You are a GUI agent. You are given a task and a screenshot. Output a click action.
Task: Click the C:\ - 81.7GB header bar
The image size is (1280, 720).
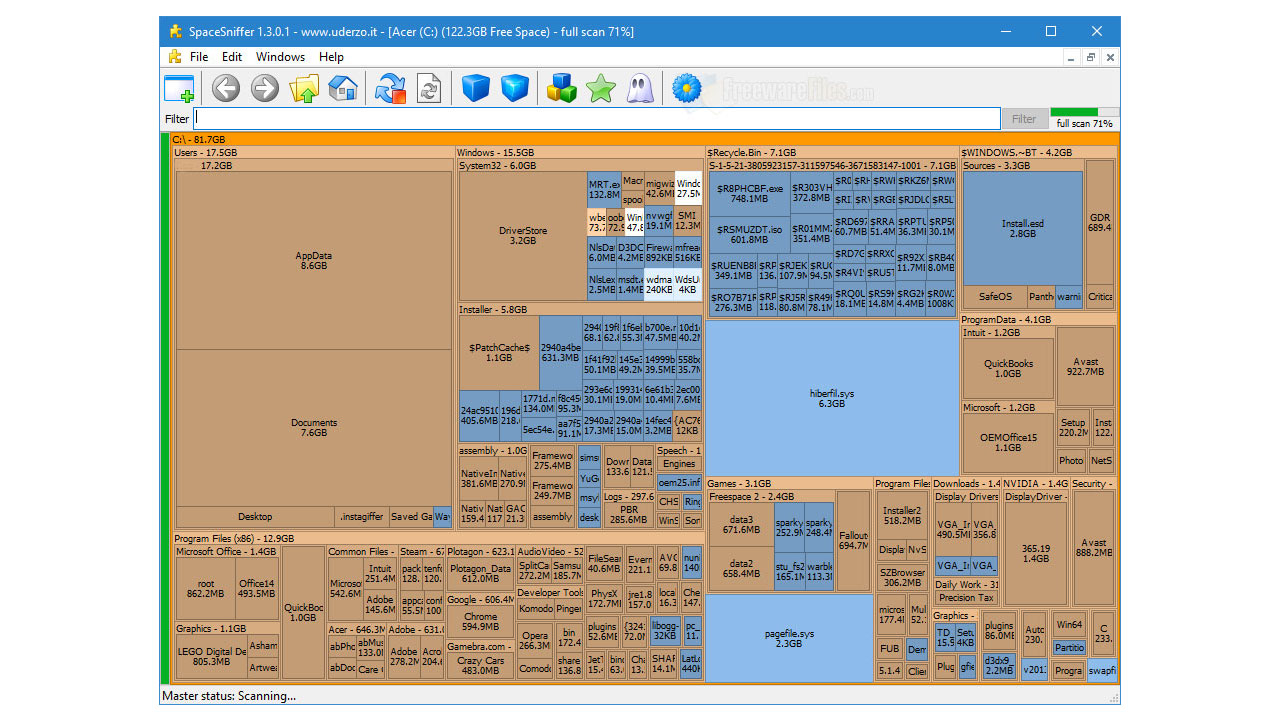coord(644,140)
